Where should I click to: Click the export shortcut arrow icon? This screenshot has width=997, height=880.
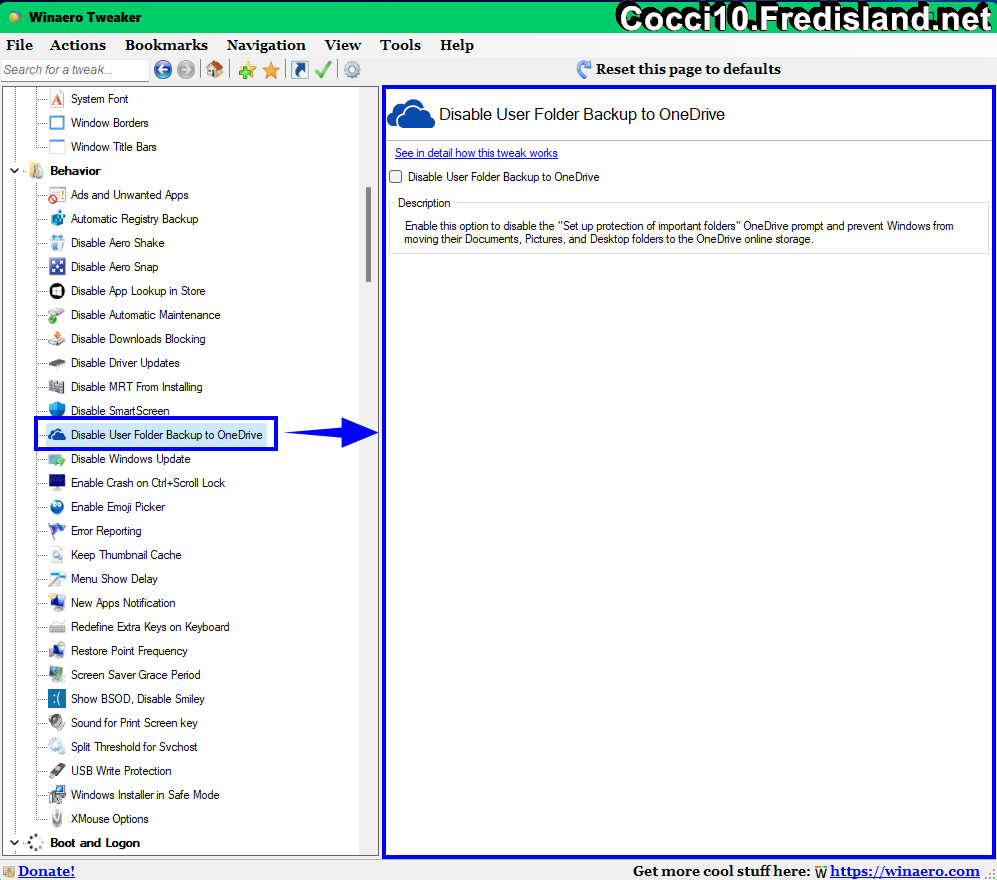click(299, 69)
